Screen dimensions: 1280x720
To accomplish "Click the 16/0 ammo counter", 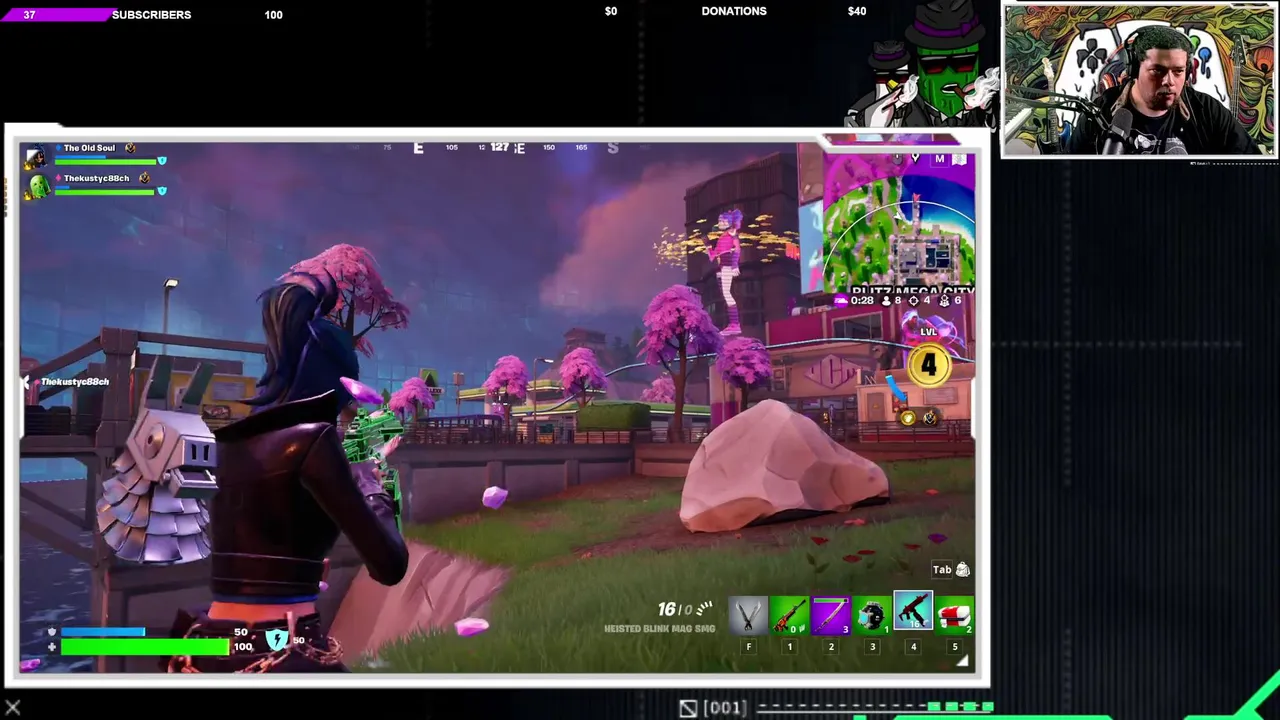I will tap(675, 608).
